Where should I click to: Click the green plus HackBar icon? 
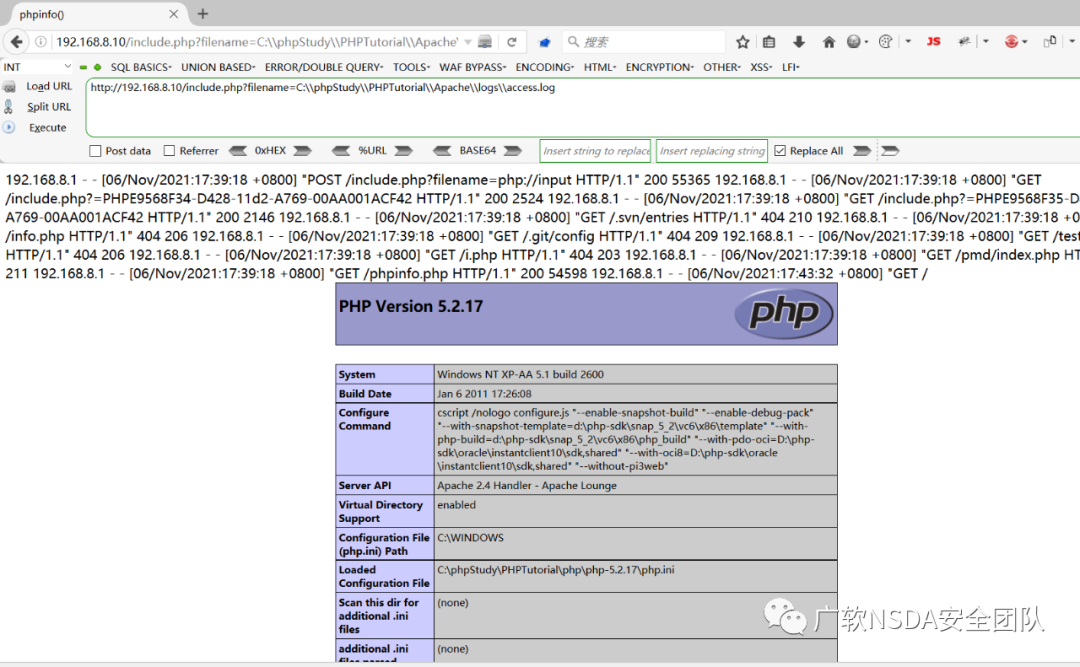pos(98,68)
